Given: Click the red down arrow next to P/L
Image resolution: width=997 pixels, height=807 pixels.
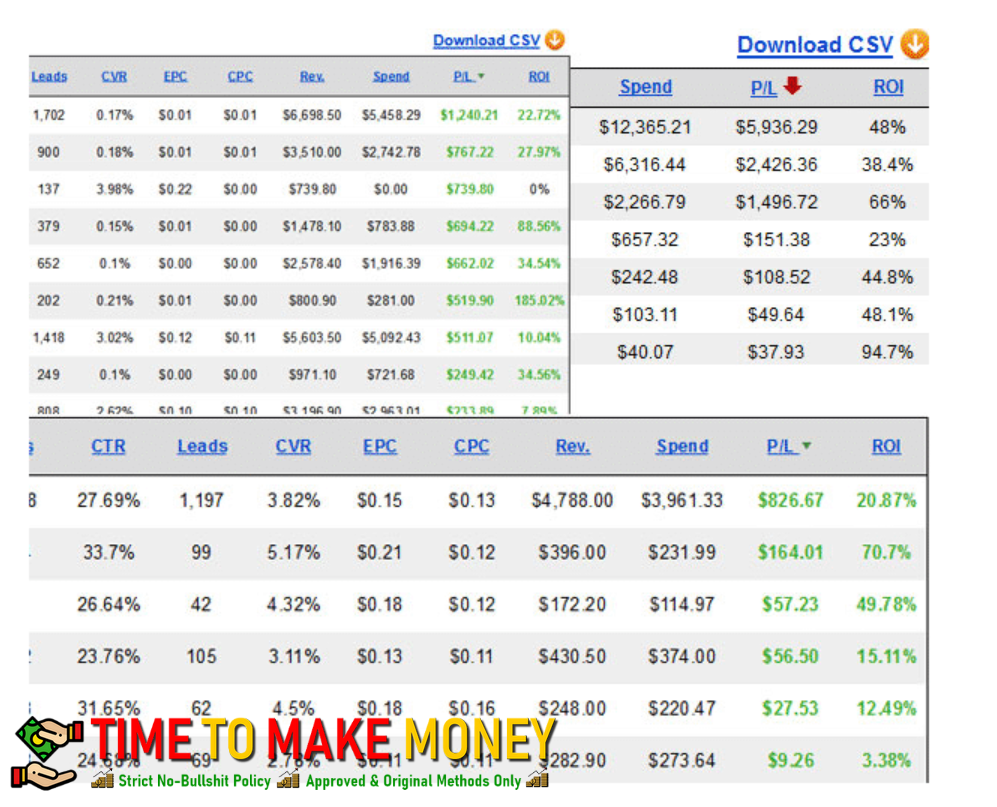Looking at the screenshot, I should click(793, 87).
